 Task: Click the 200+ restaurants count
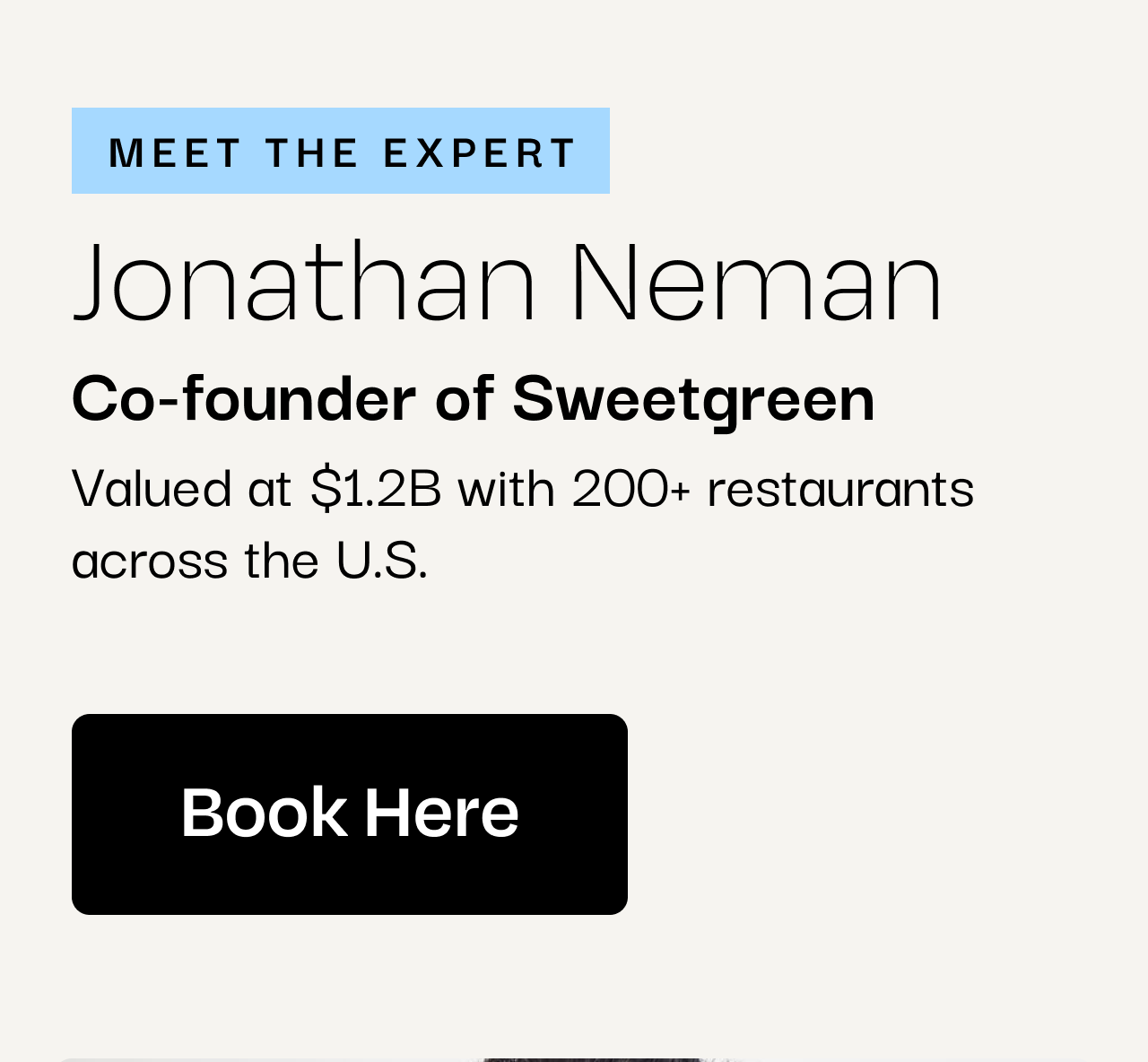pyautogui.click(x=631, y=489)
